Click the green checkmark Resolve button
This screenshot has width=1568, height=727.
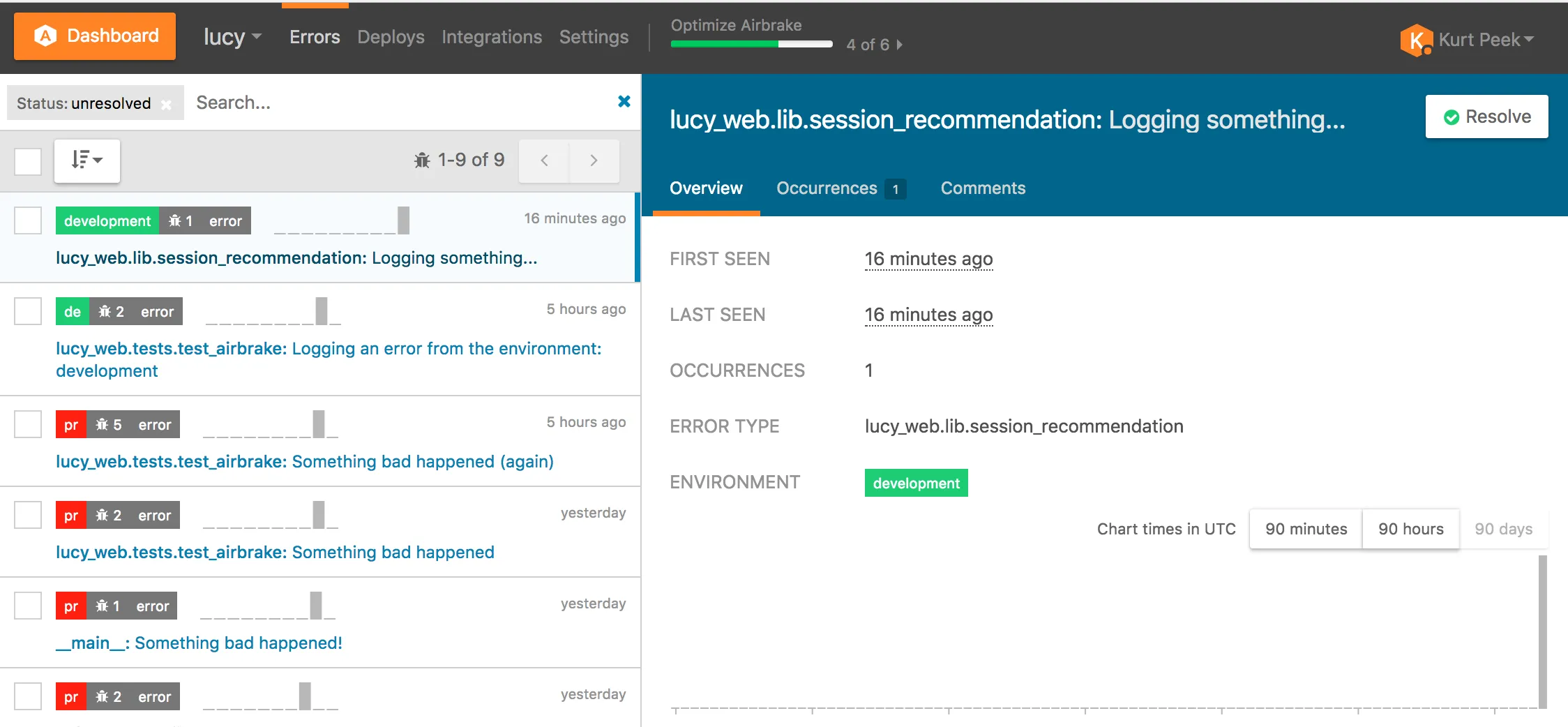pos(1486,117)
